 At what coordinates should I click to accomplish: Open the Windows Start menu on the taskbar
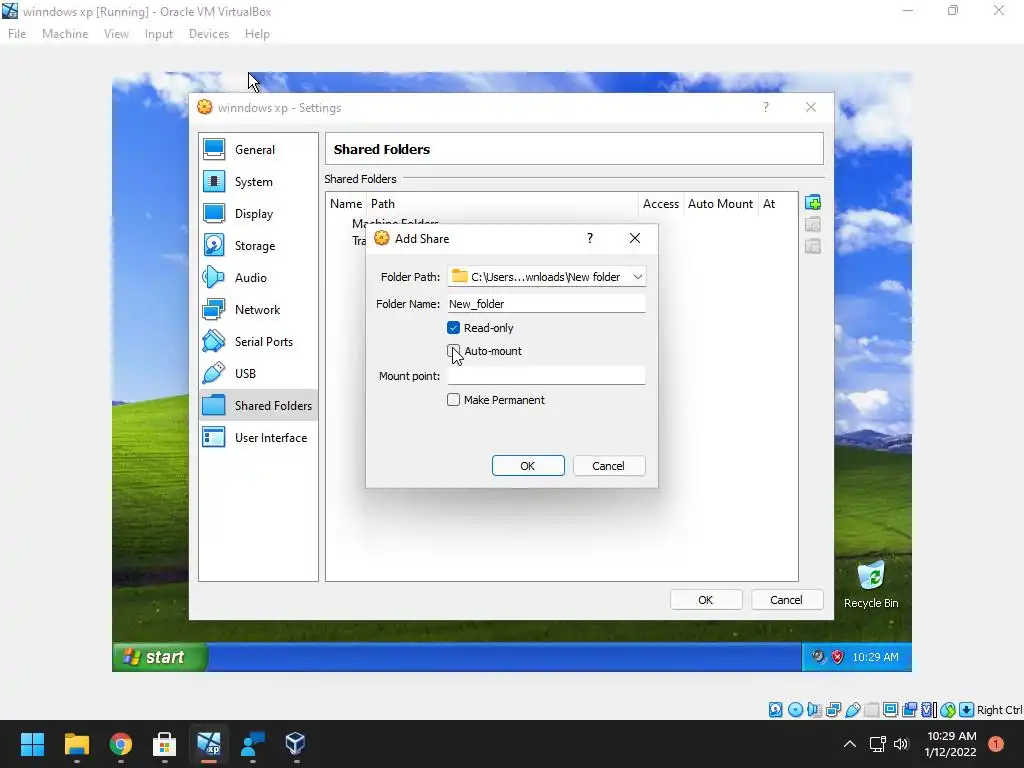[x=32, y=744]
